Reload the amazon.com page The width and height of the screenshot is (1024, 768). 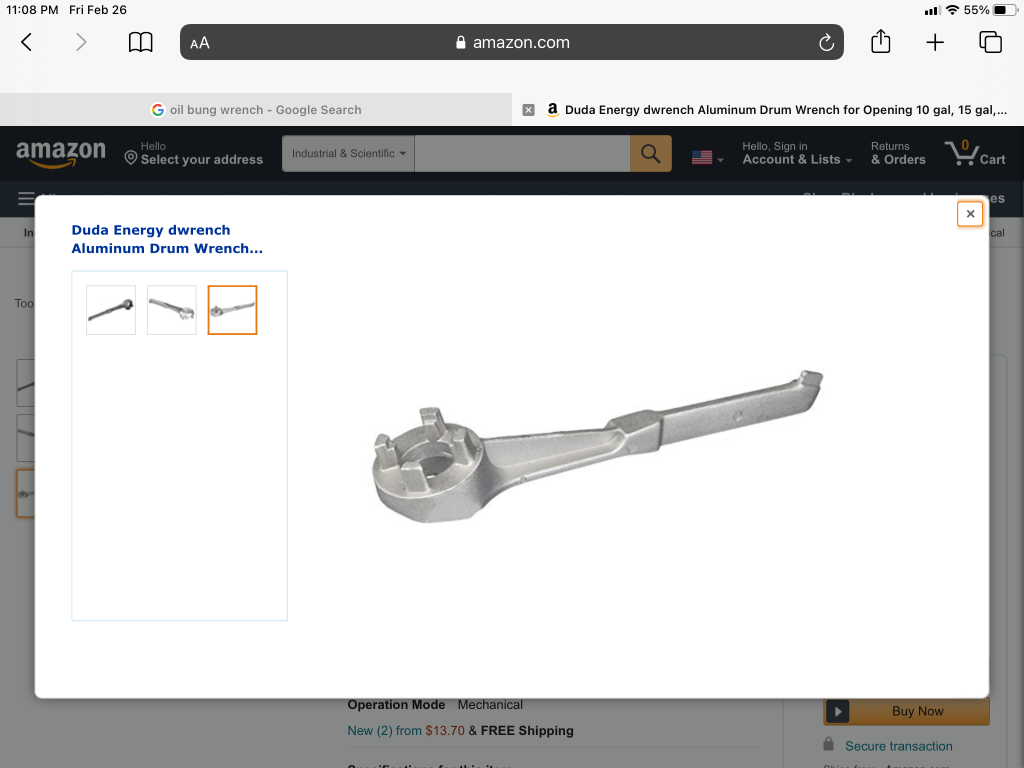[826, 42]
